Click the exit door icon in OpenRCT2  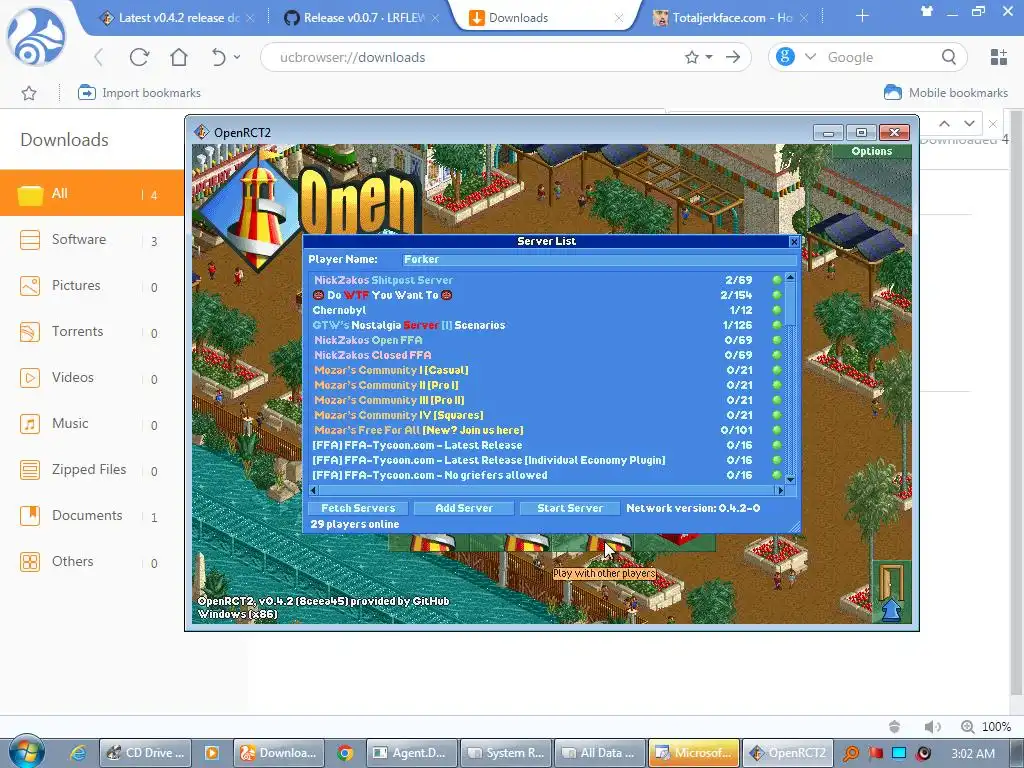[x=891, y=591]
